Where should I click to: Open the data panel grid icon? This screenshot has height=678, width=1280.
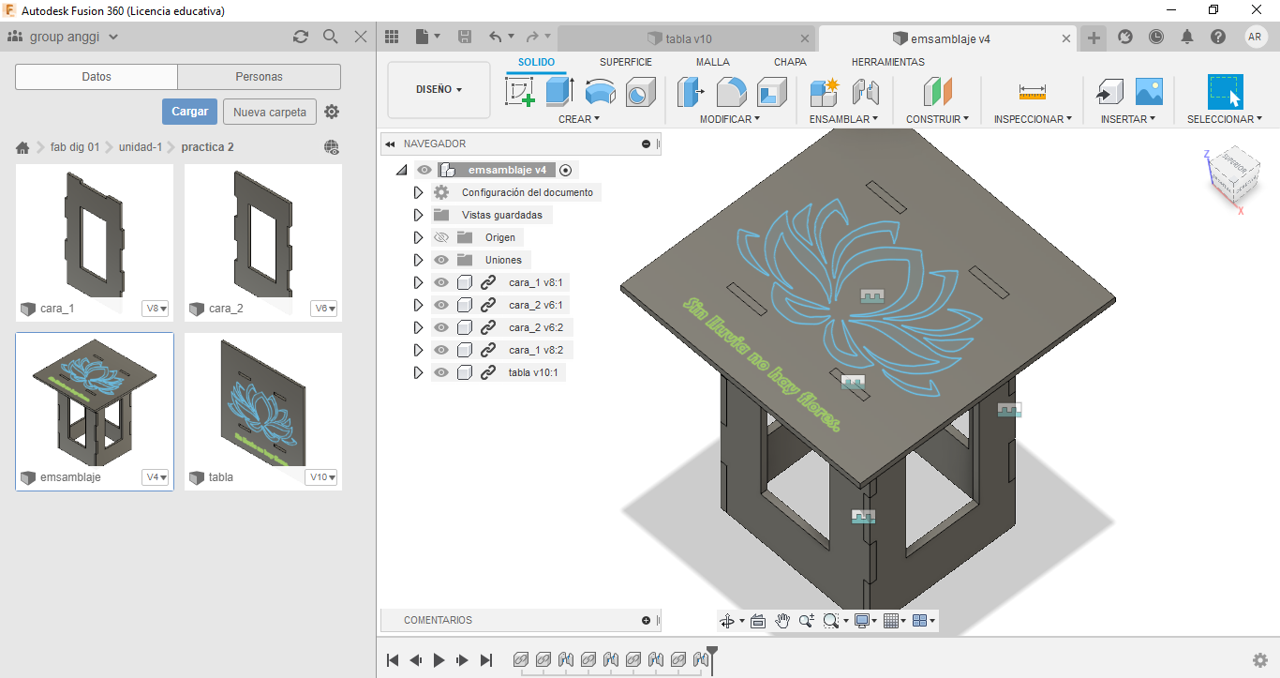point(392,37)
